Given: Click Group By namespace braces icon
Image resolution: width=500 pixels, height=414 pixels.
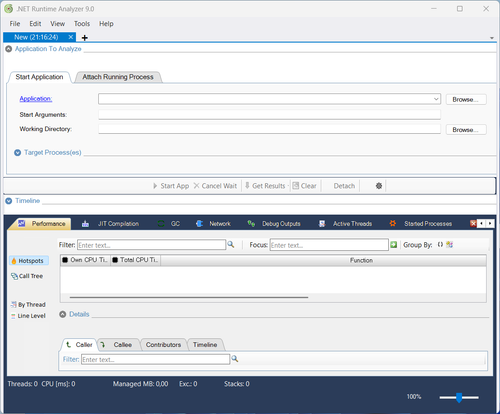Looking at the screenshot, I should click(x=440, y=244).
